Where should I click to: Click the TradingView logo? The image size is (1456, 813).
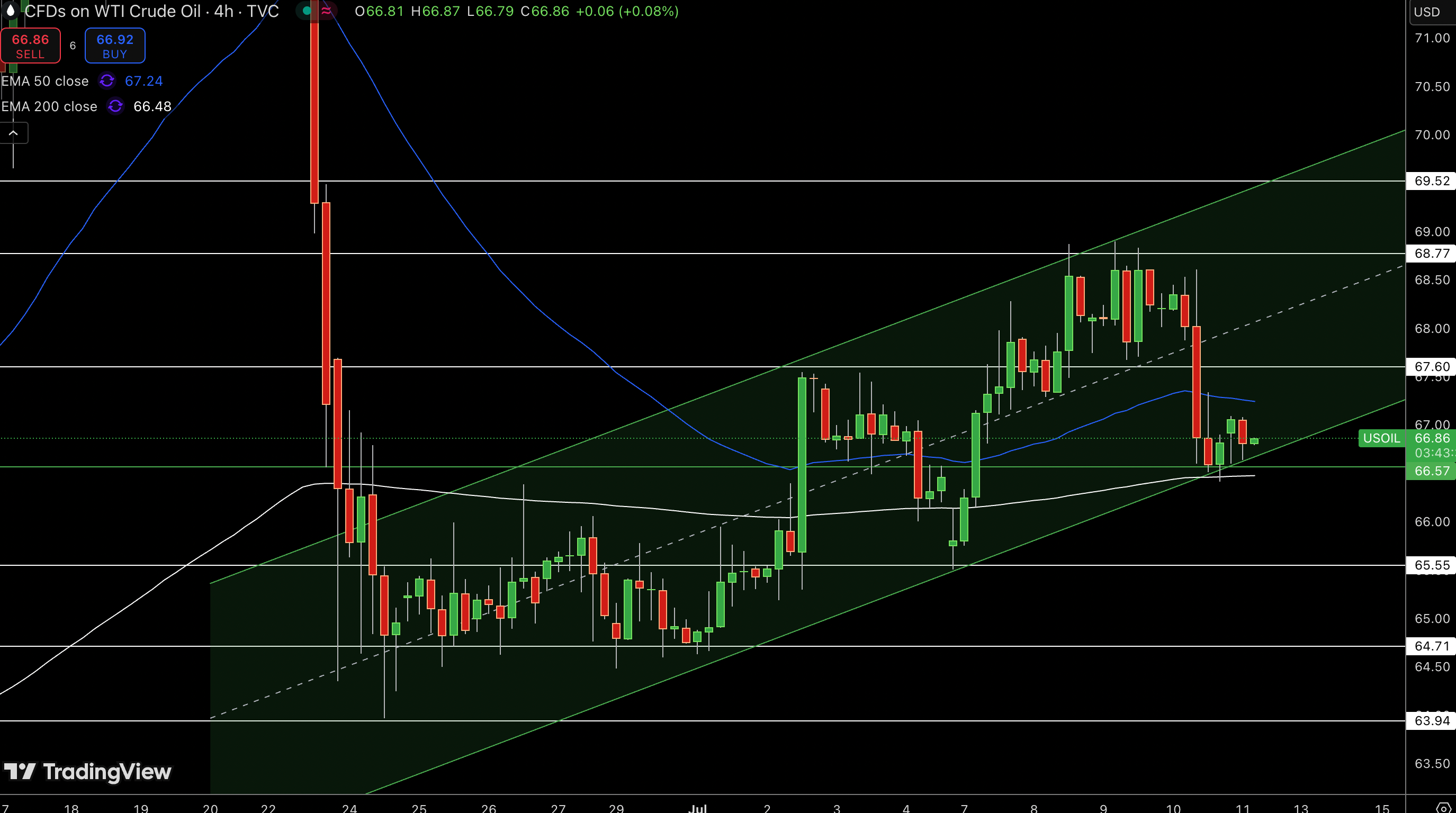pos(87,771)
